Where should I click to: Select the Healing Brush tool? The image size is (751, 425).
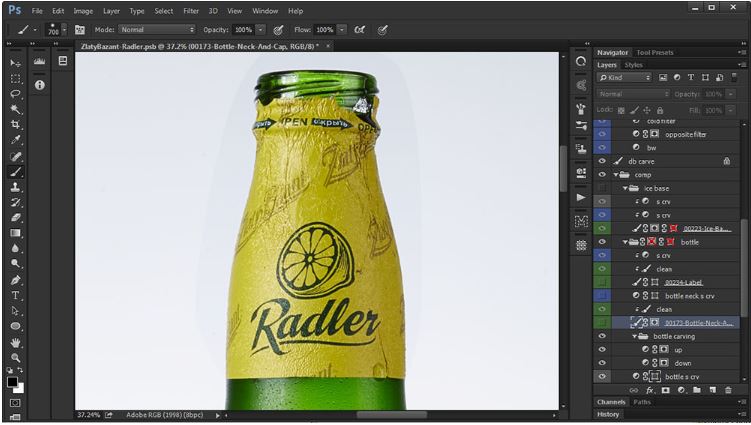(x=15, y=156)
